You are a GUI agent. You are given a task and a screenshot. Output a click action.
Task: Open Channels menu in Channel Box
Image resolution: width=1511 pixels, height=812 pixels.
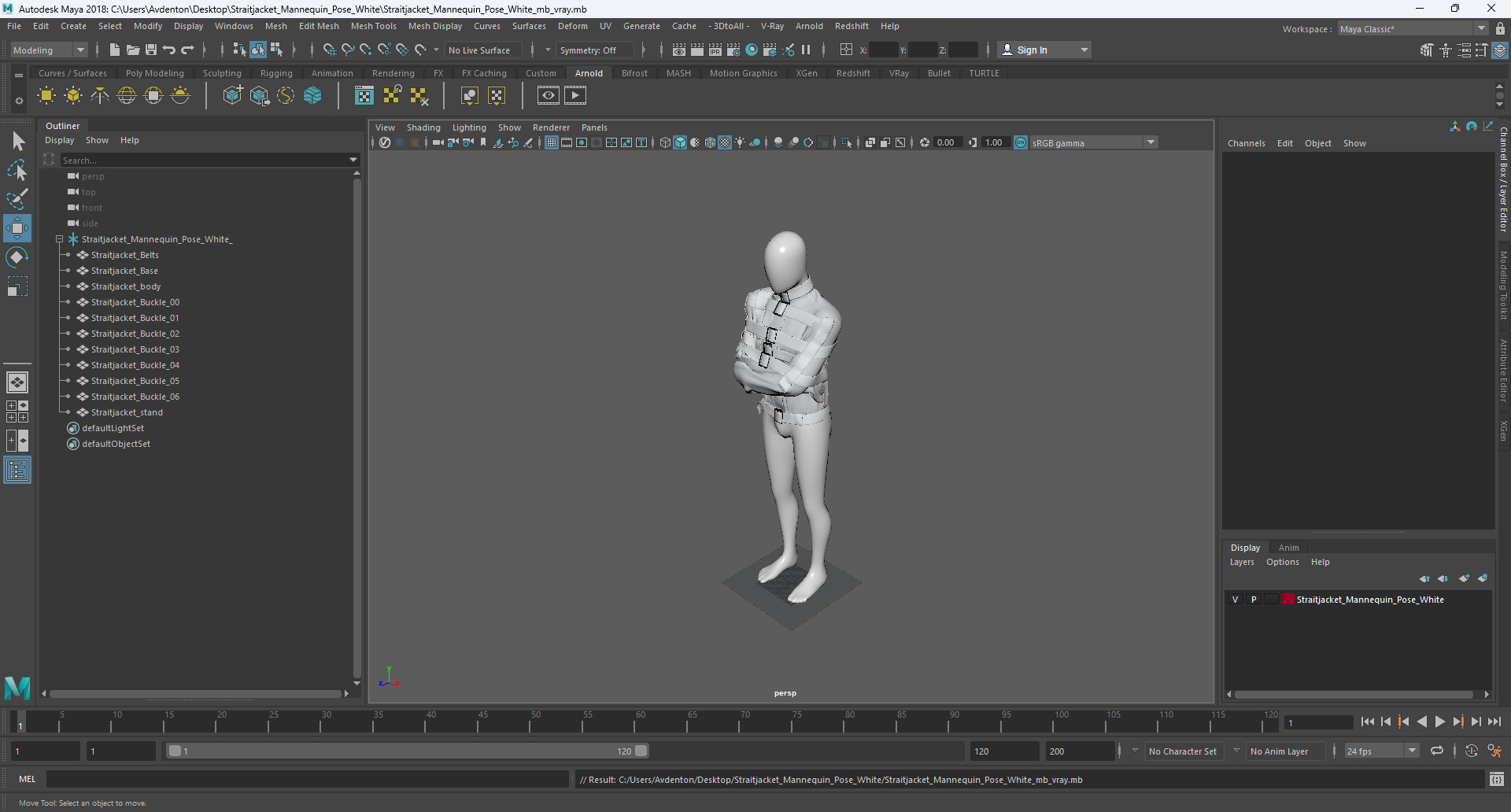point(1247,143)
